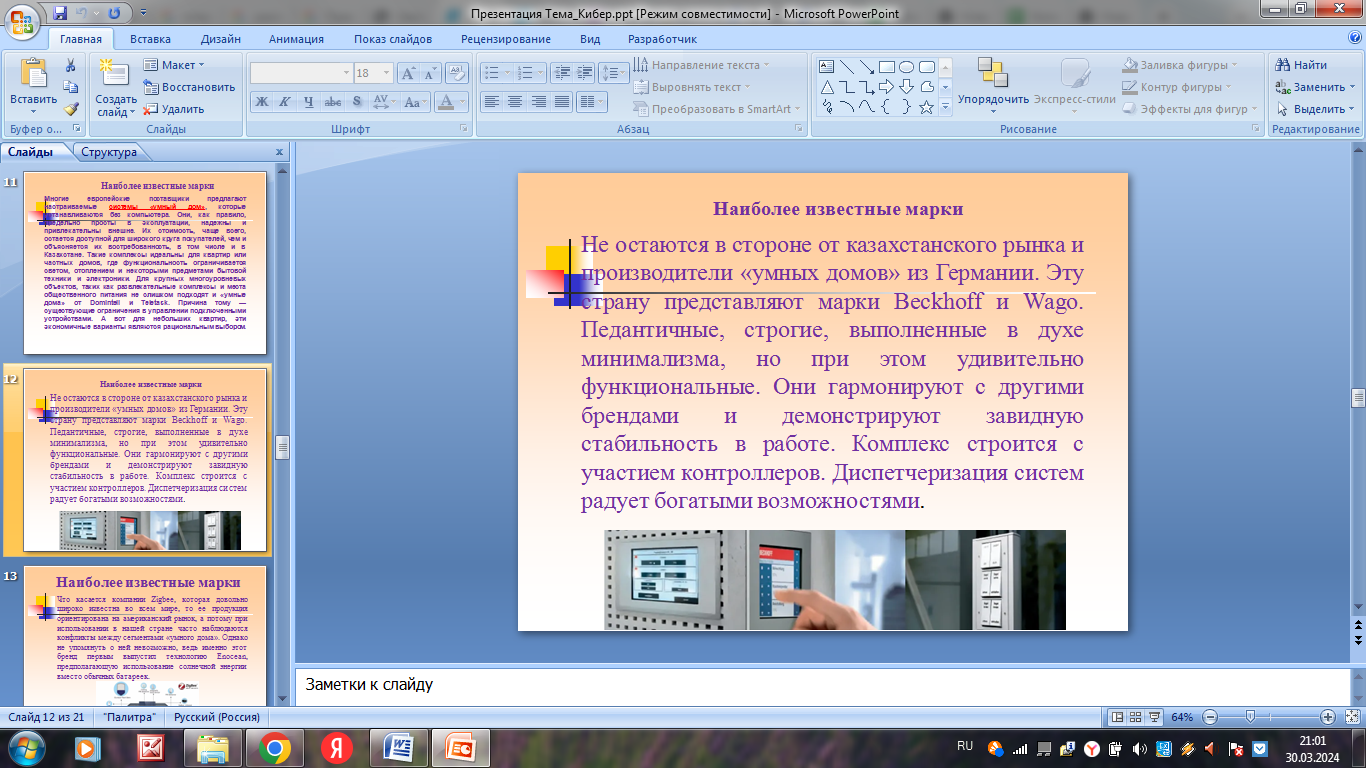Image resolution: width=1366 pixels, height=768 pixels.
Task: Open the Макет layout dropdown
Action: (175, 65)
